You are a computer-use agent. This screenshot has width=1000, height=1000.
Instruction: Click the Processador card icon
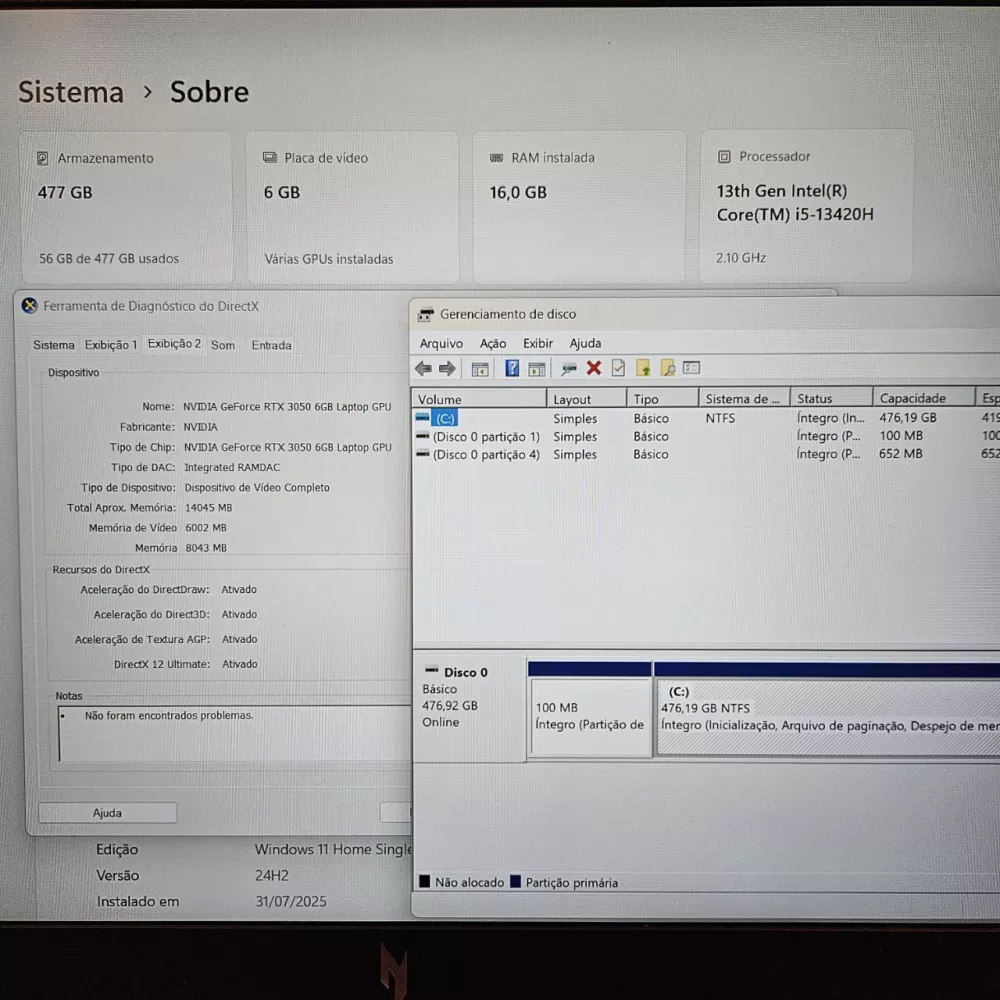(x=724, y=157)
